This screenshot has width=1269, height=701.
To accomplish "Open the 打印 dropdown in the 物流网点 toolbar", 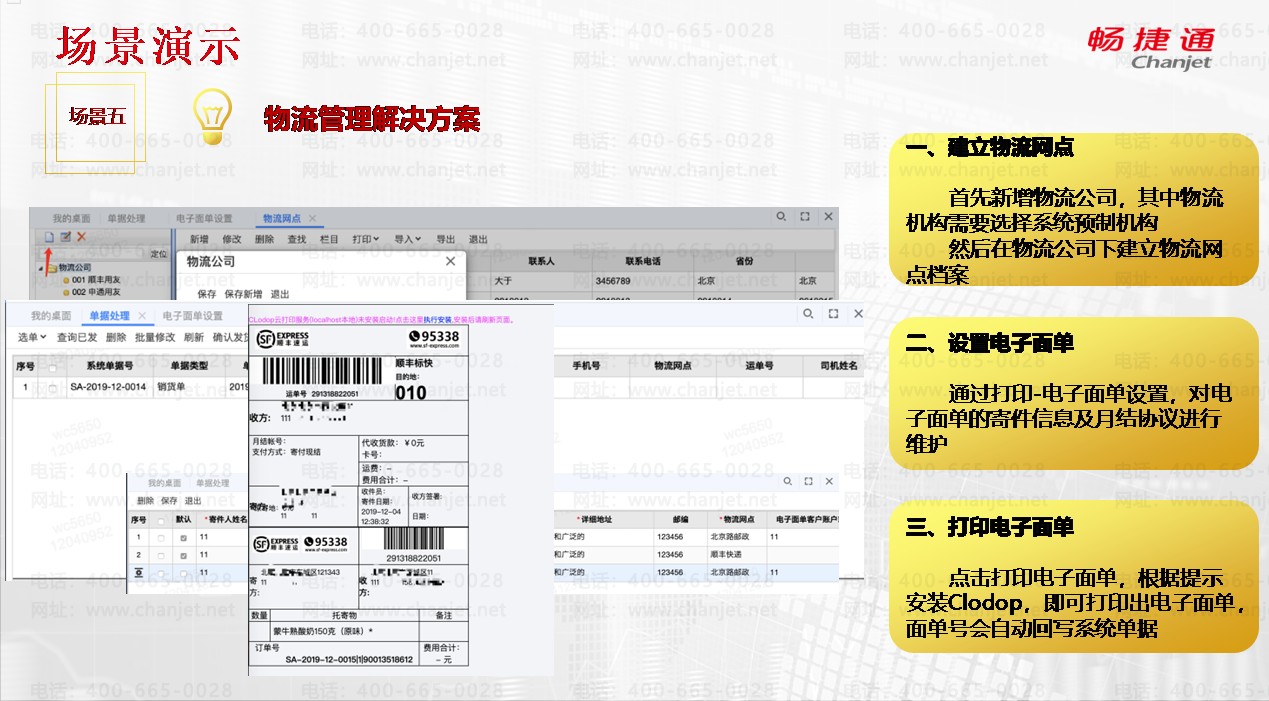I will pos(366,239).
